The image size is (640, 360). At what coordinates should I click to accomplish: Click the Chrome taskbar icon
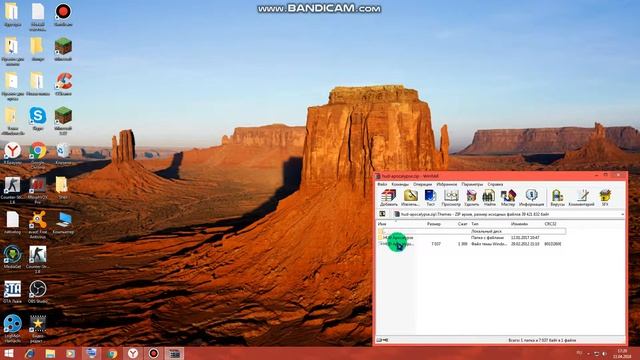point(112,353)
